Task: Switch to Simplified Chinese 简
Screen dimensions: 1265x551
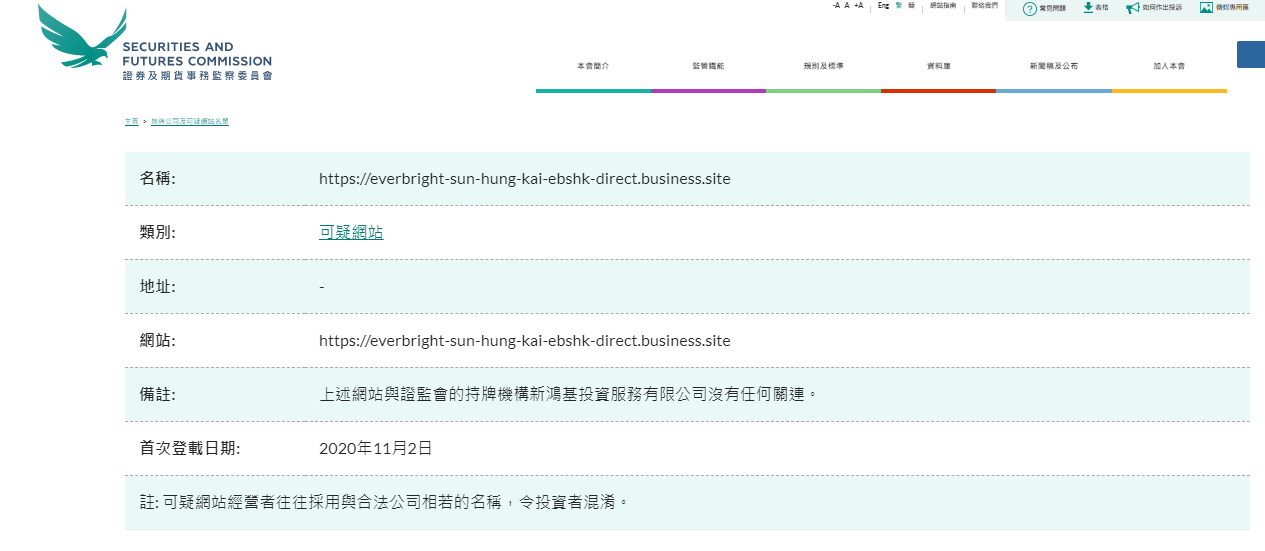Action: 911,6
